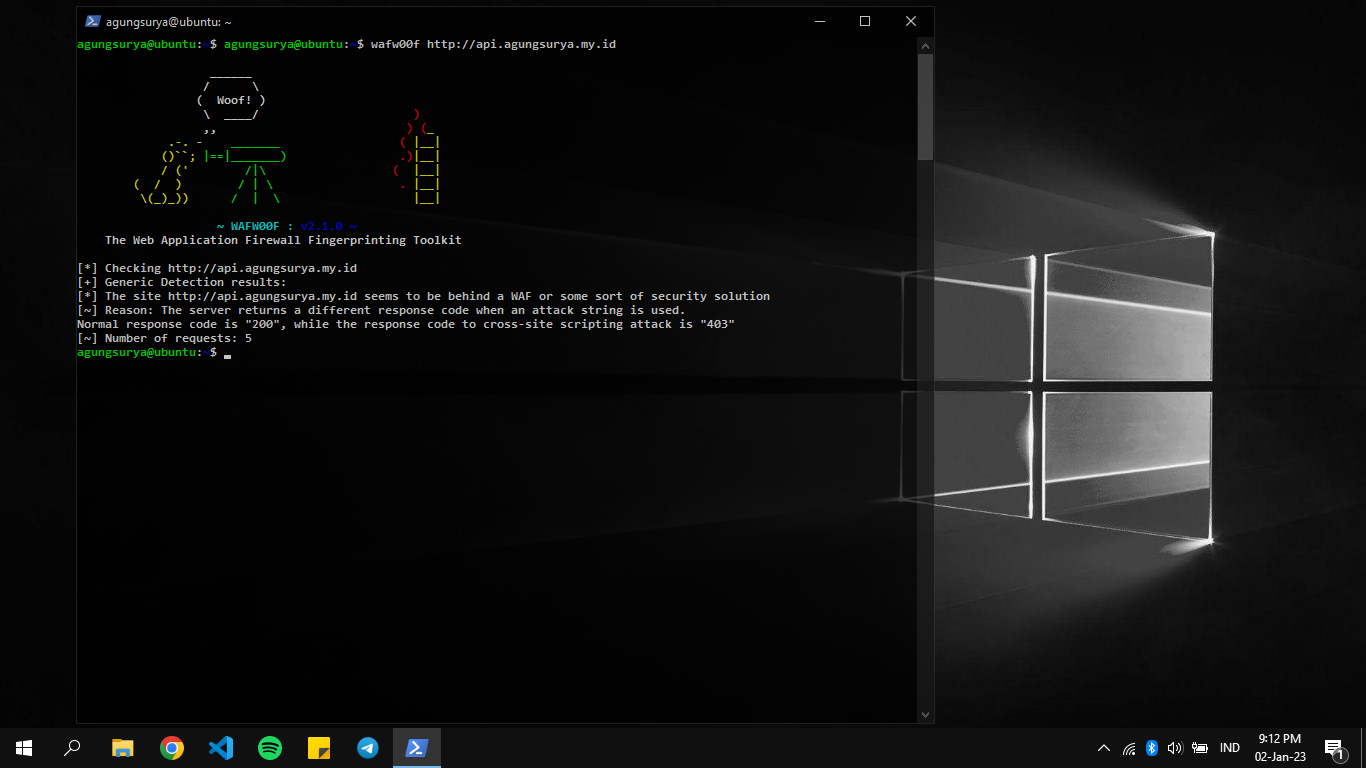Open the Wi-Fi network flyout

tap(1129, 748)
